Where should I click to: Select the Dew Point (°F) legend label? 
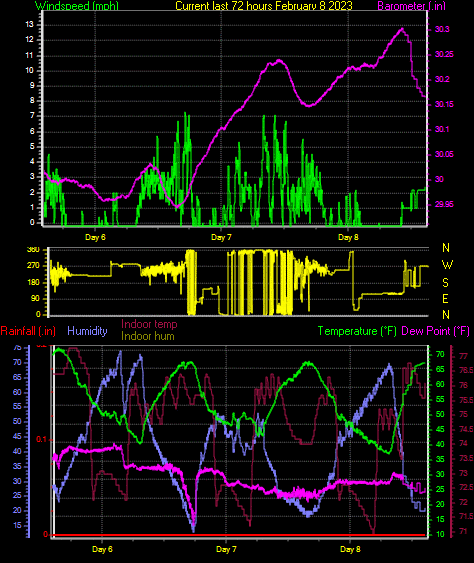click(x=435, y=331)
